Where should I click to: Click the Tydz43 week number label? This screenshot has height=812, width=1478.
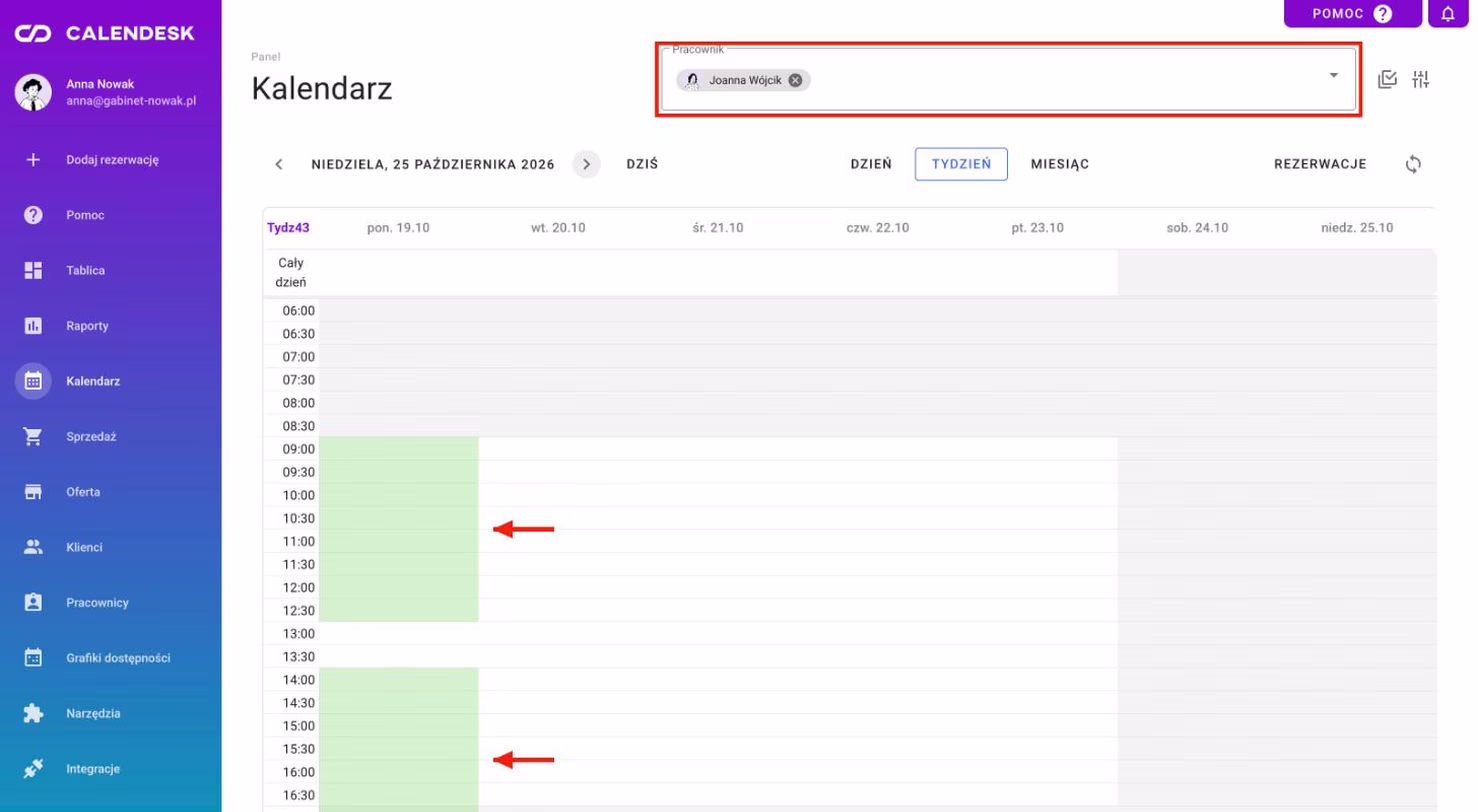[288, 227]
